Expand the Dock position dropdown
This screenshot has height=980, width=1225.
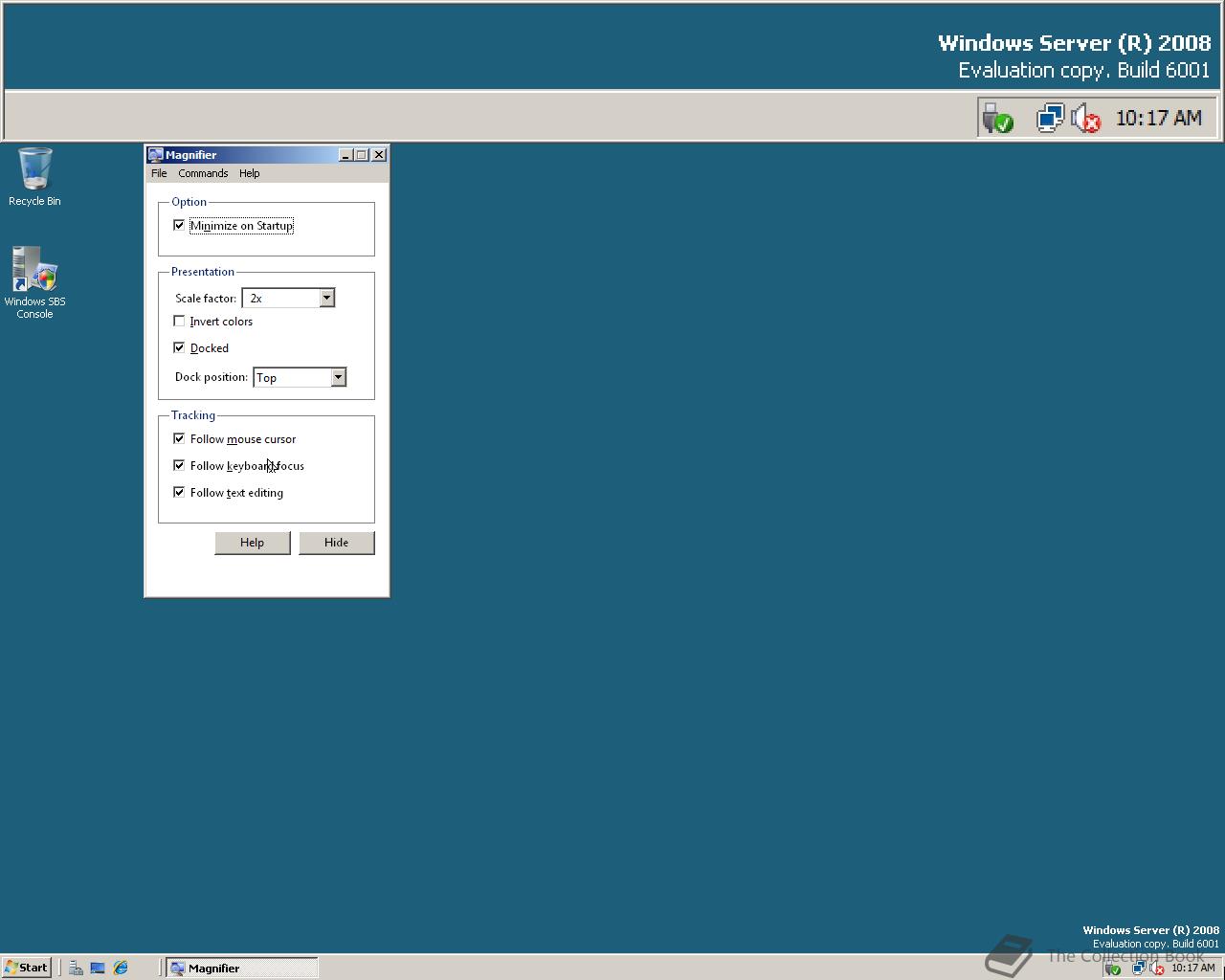338,377
